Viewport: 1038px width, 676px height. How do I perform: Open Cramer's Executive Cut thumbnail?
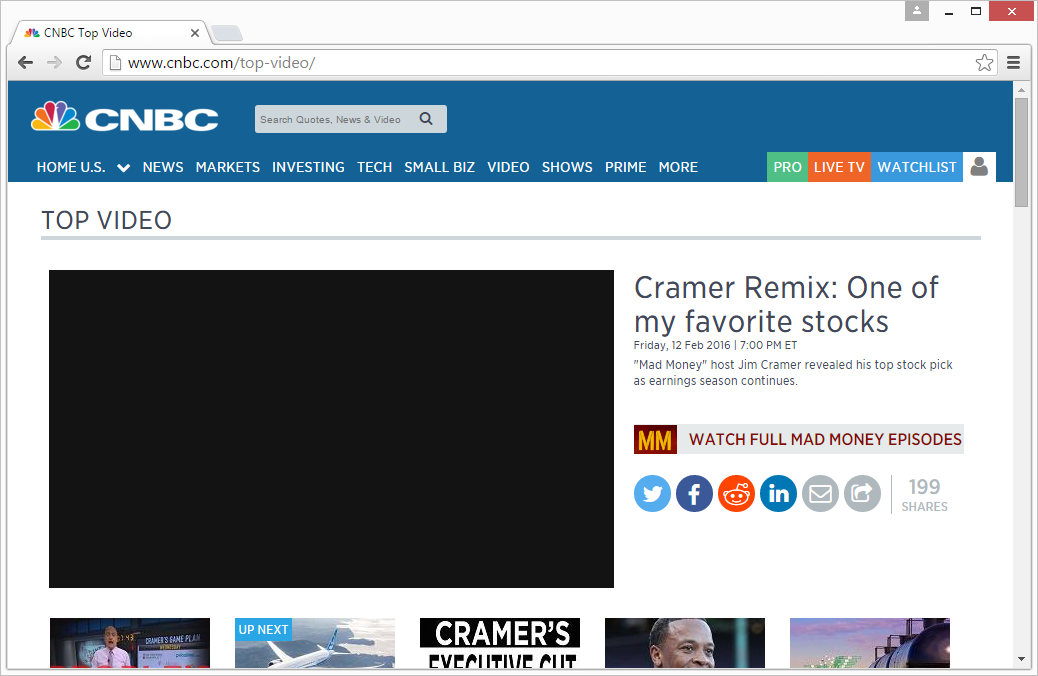coord(500,643)
